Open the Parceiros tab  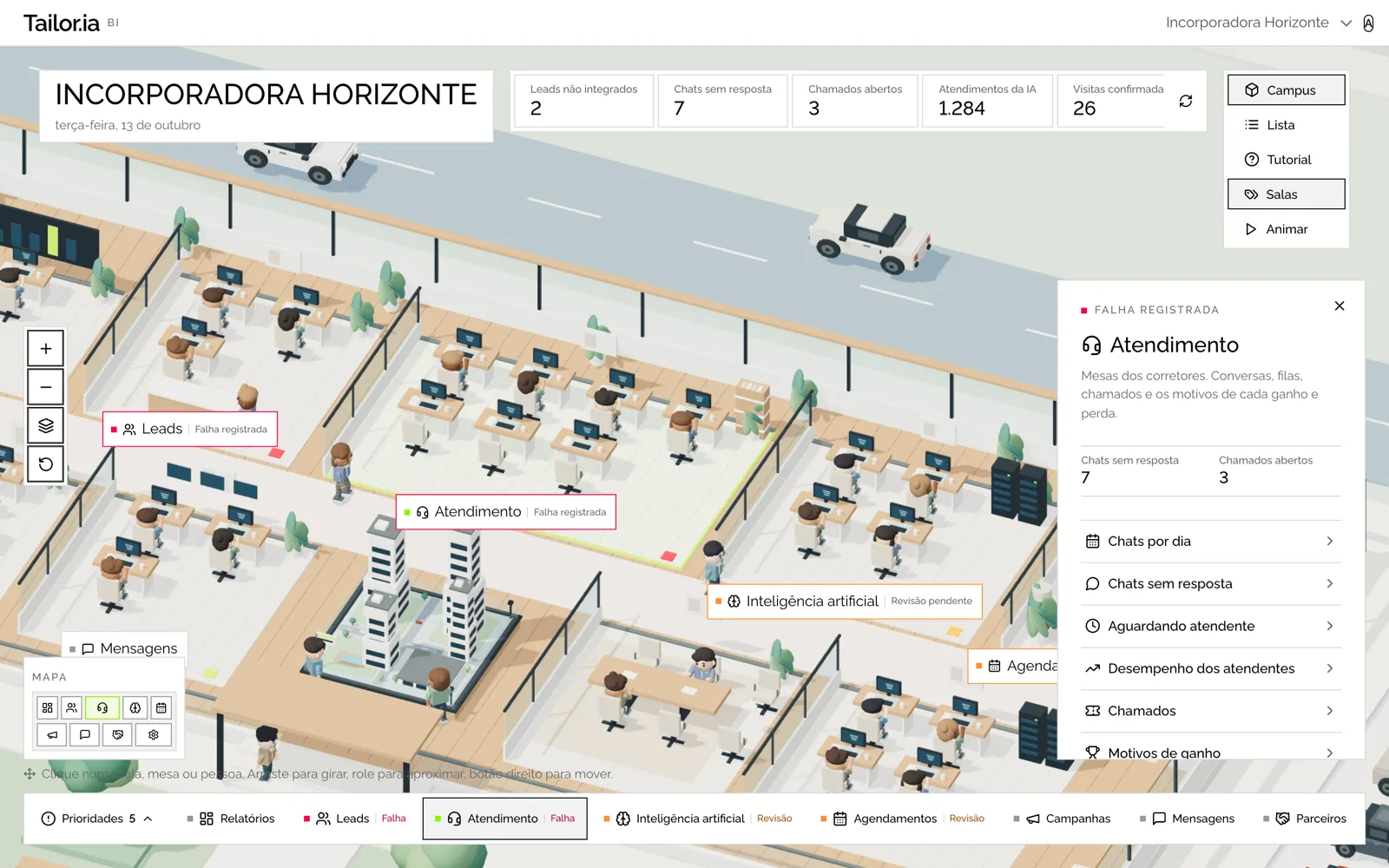tap(1306, 819)
